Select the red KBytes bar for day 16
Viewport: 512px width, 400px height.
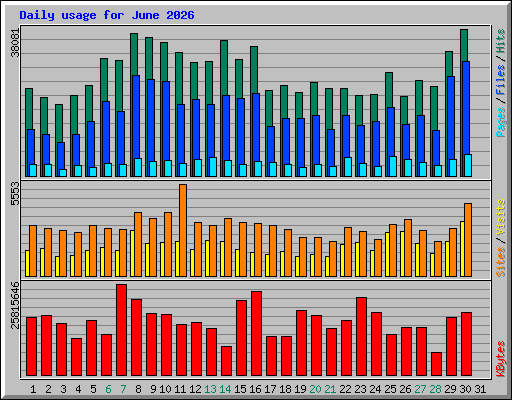256,334
